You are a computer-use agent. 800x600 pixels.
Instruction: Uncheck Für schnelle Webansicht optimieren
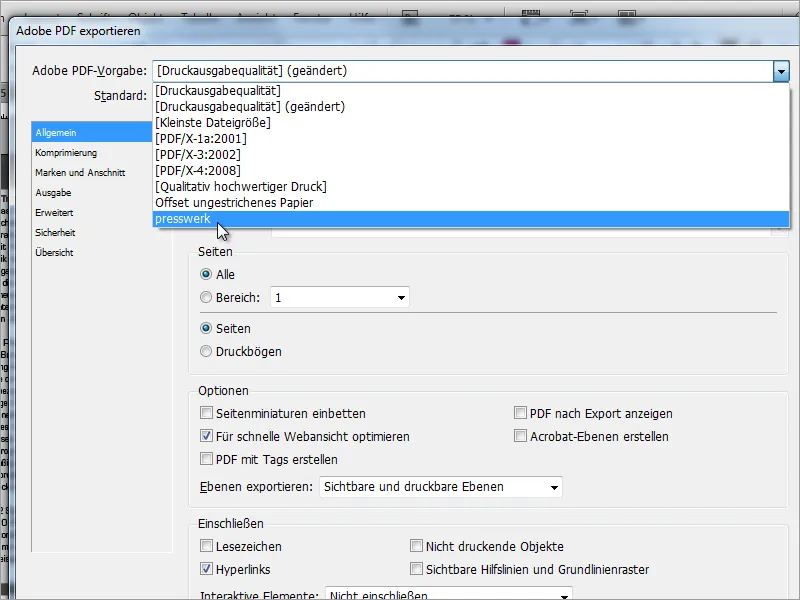click(x=206, y=436)
